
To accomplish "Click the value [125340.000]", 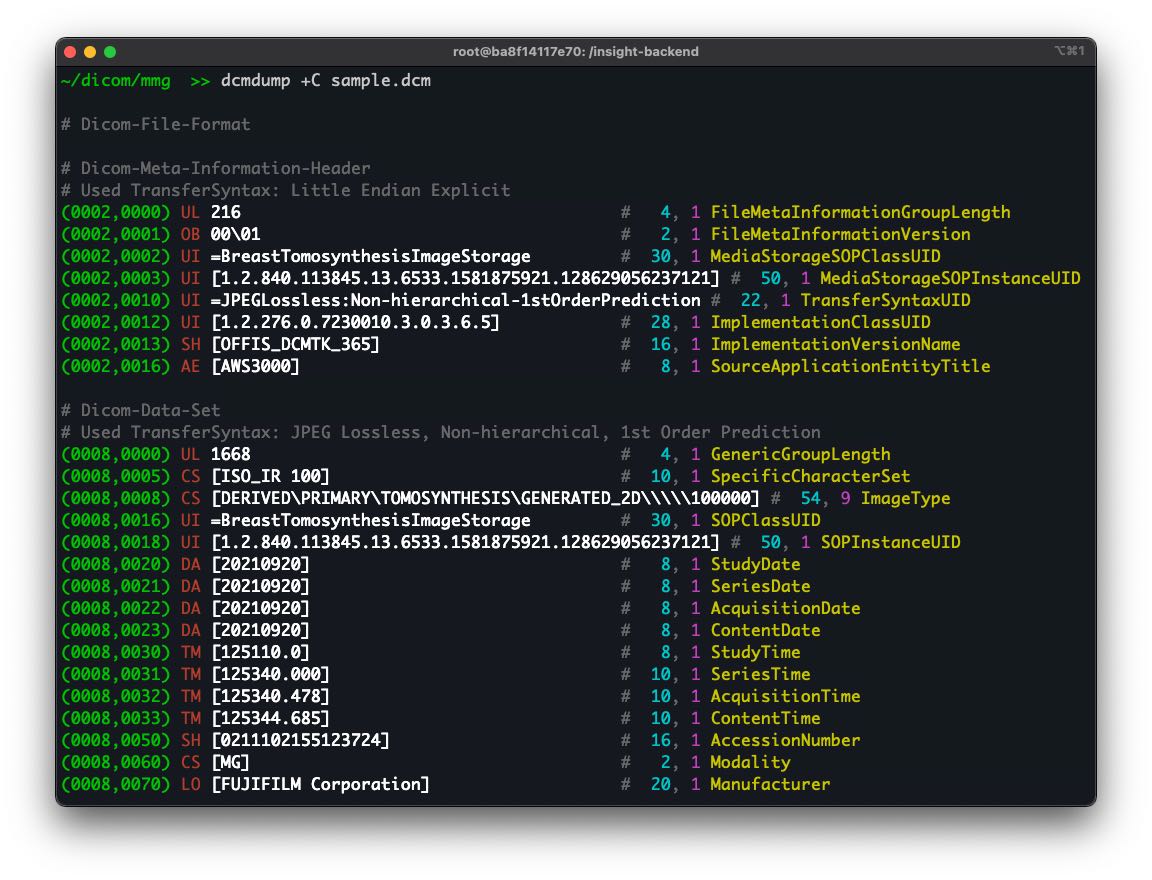I will (270, 675).
